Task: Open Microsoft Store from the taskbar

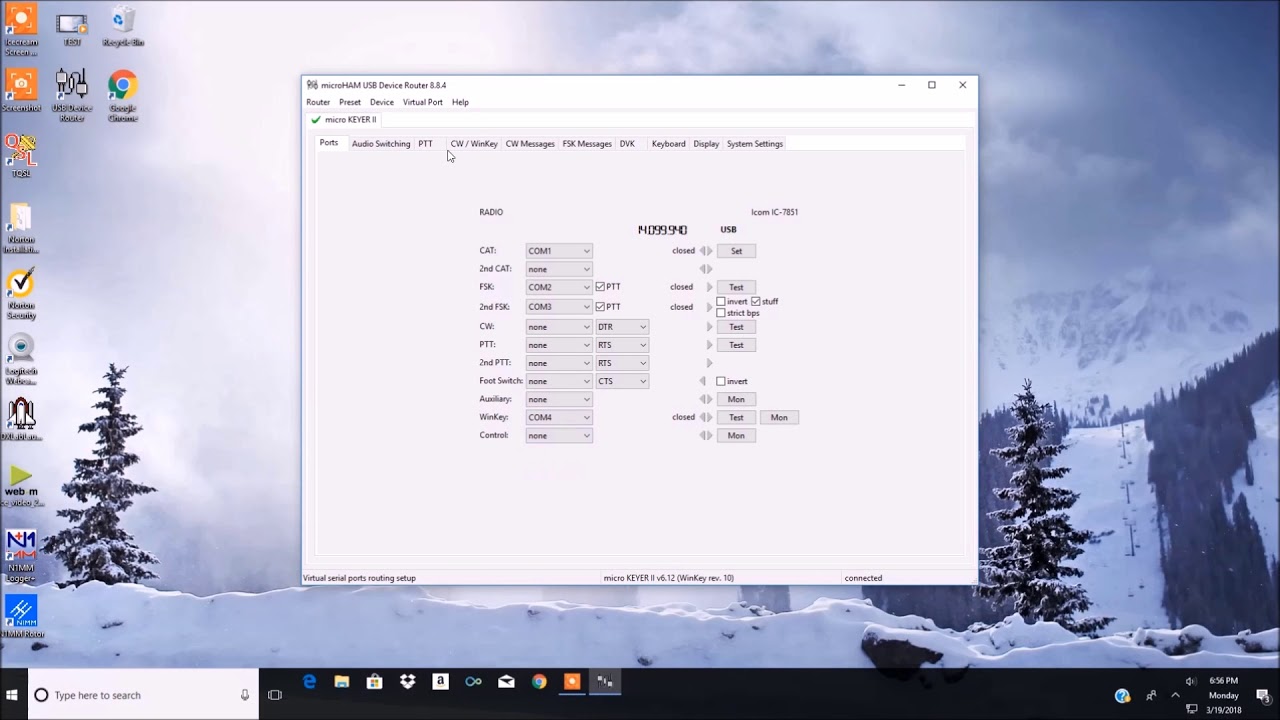Action: [374, 682]
